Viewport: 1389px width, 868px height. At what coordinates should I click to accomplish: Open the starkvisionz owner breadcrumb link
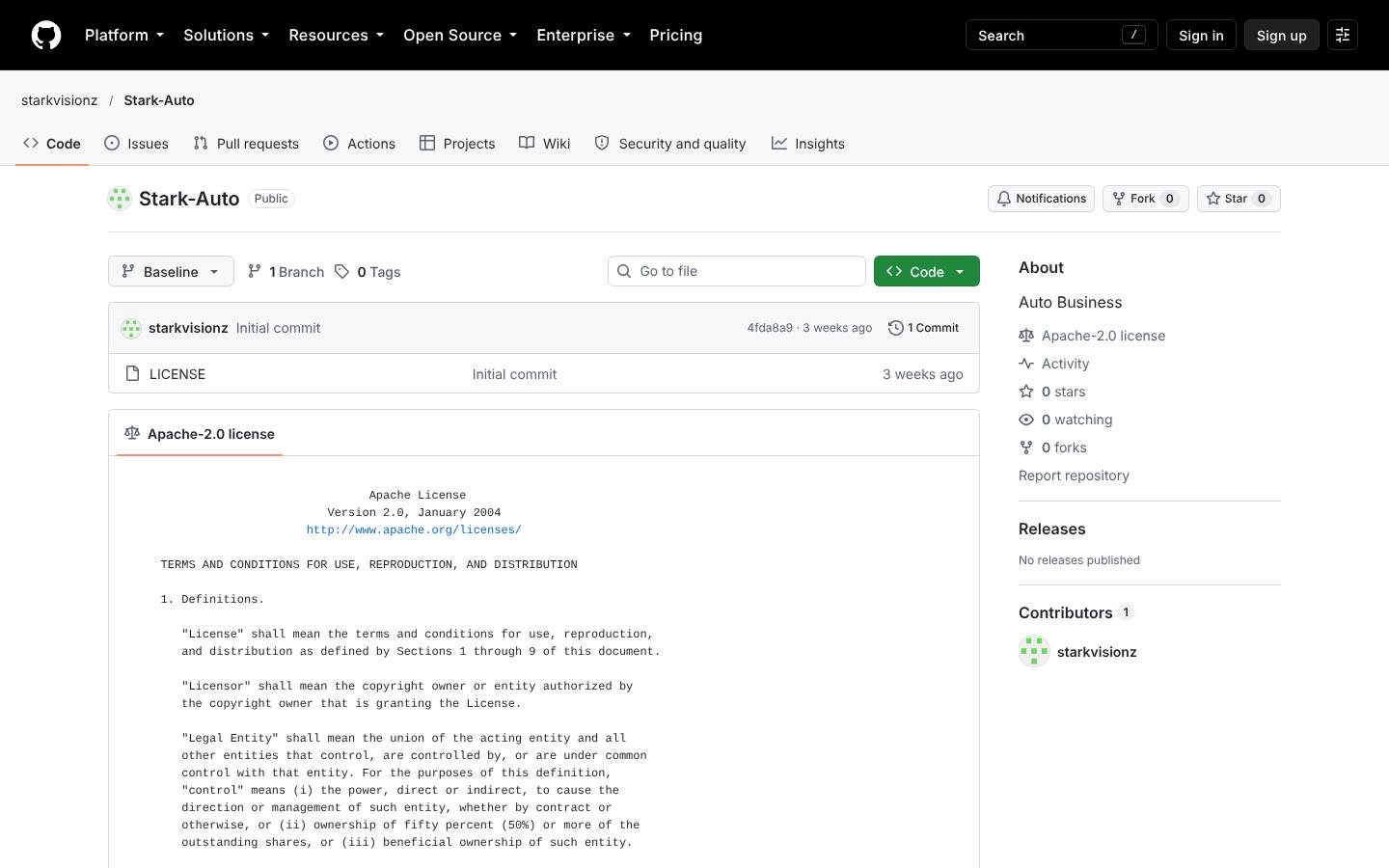[60, 100]
